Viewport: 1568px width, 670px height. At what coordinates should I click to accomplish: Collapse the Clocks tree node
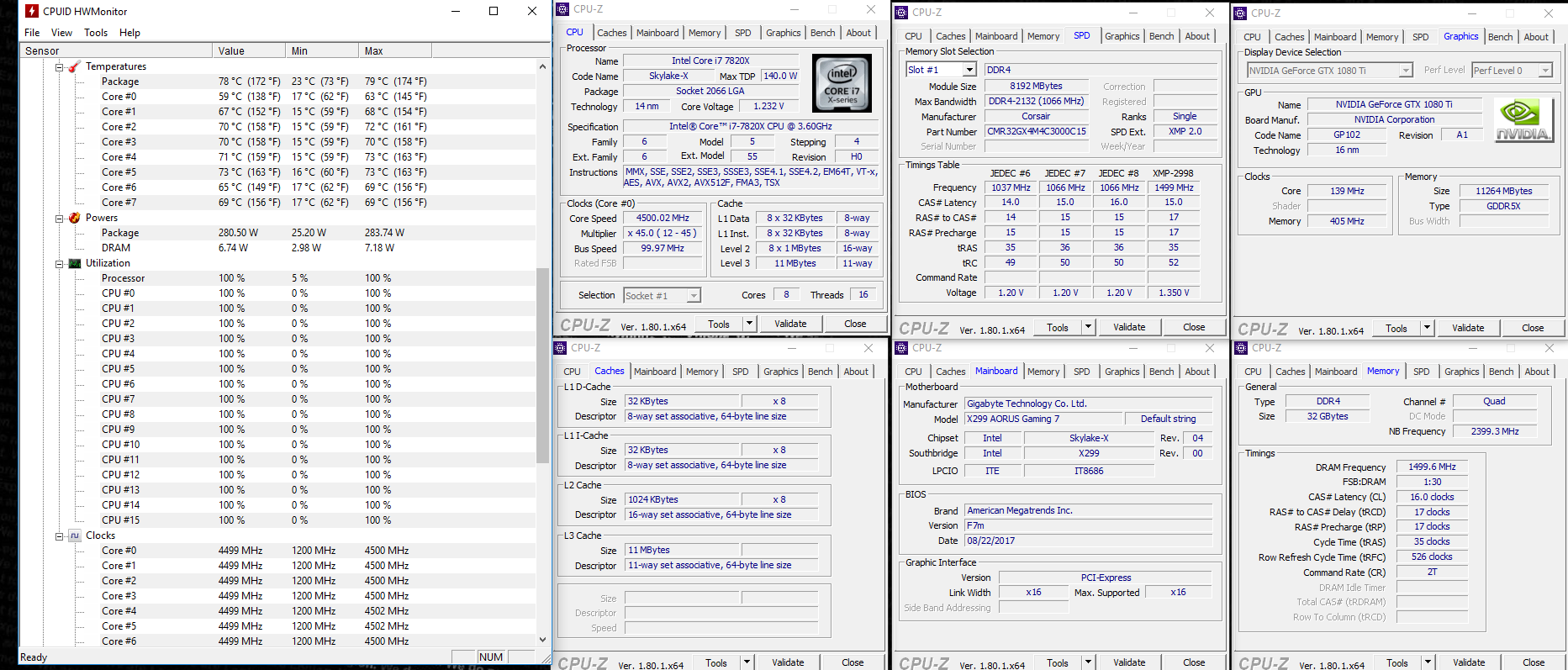tap(60, 536)
